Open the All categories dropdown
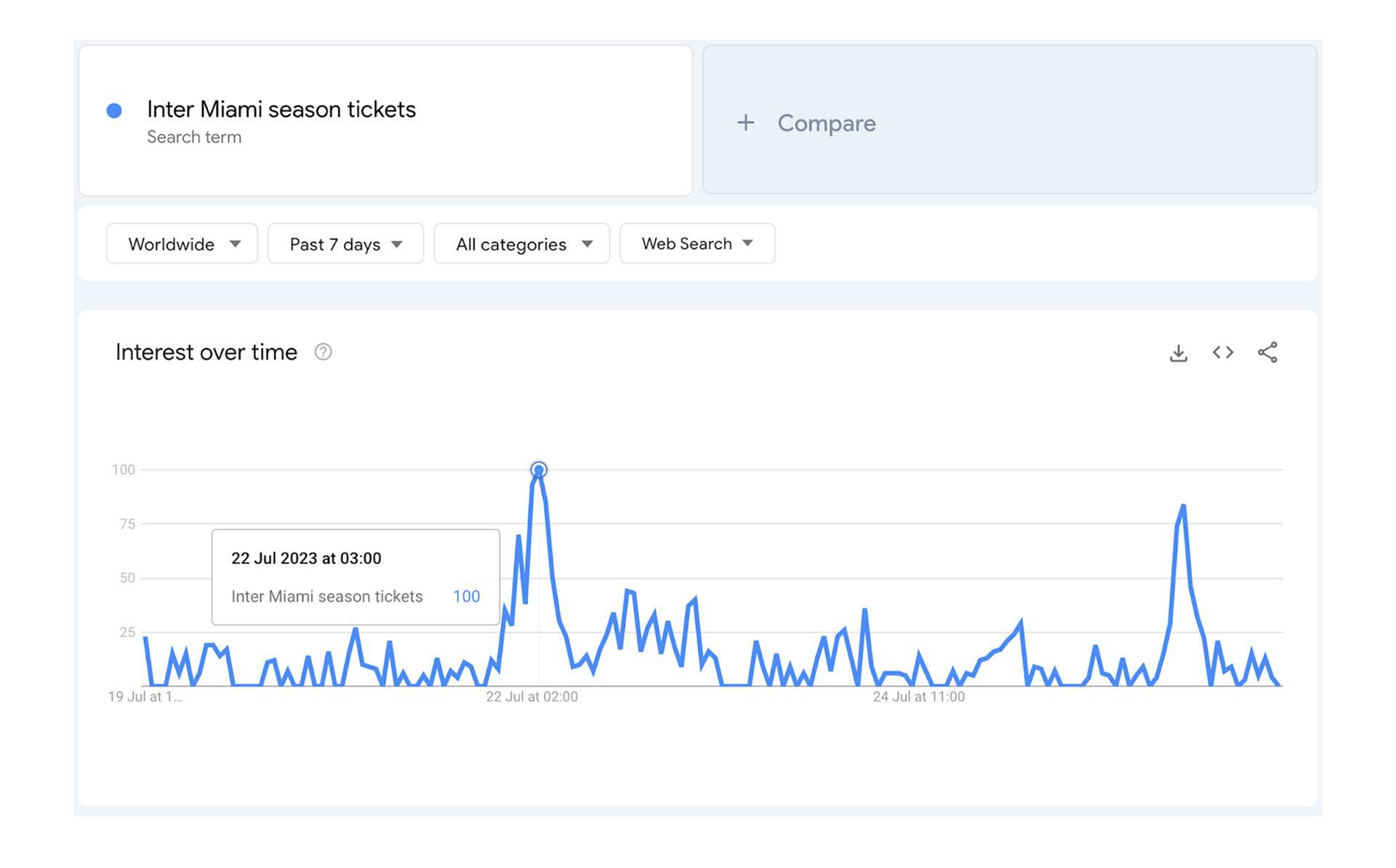The width and height of the screenshot is (1396, 868). point(521,244)
